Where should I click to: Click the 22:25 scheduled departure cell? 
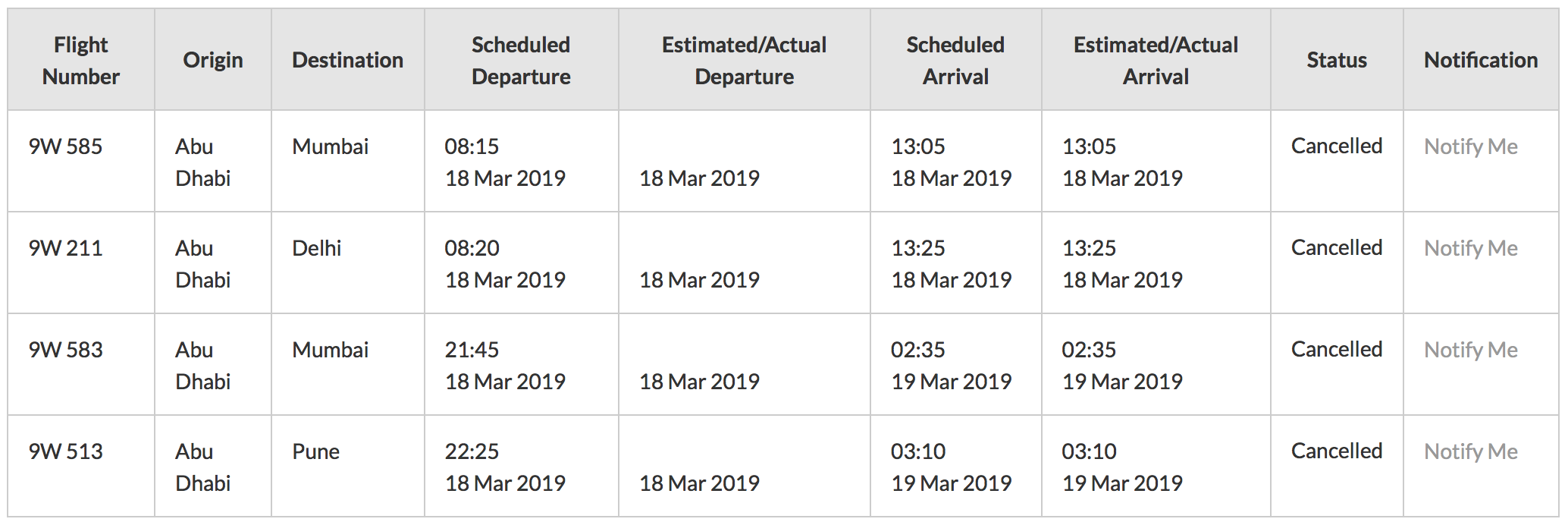521,466
